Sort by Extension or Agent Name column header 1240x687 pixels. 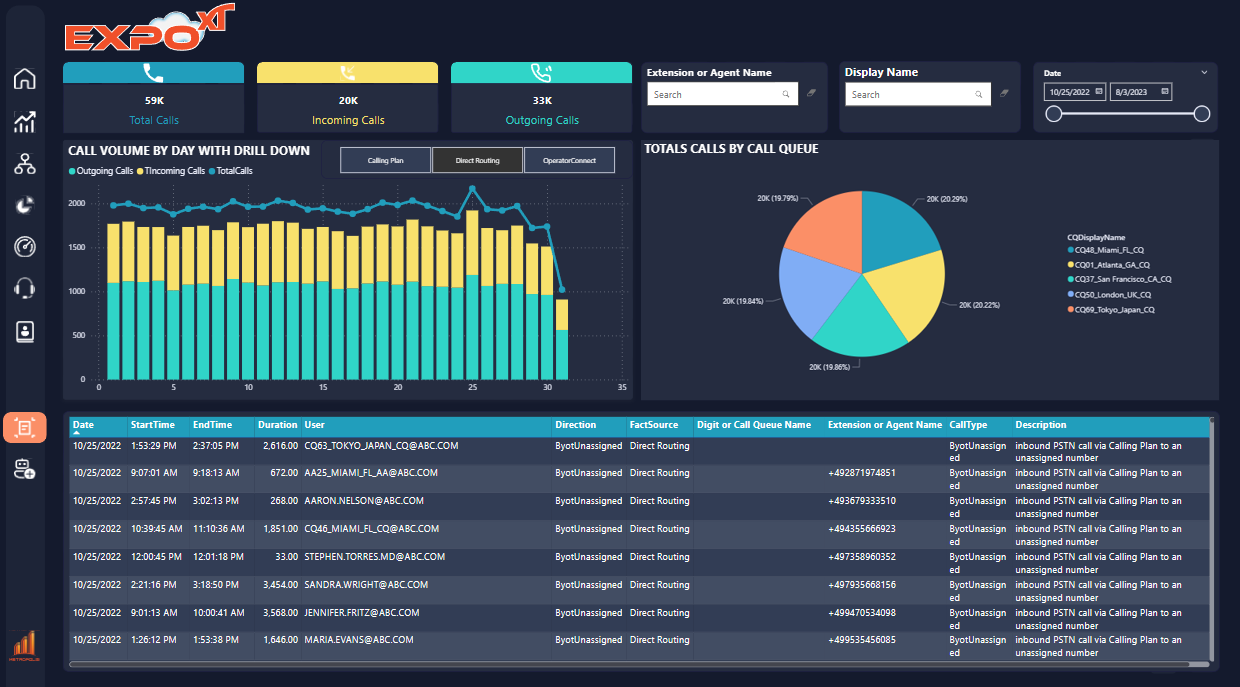(x=885, y=425)
